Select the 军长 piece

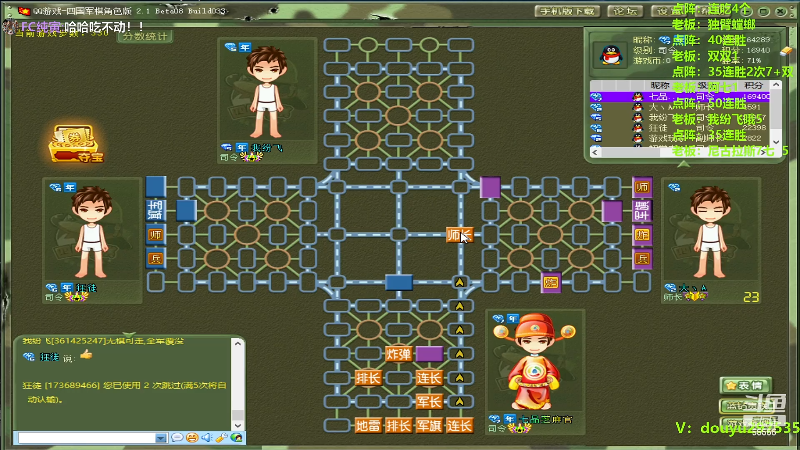click(429, 402)
